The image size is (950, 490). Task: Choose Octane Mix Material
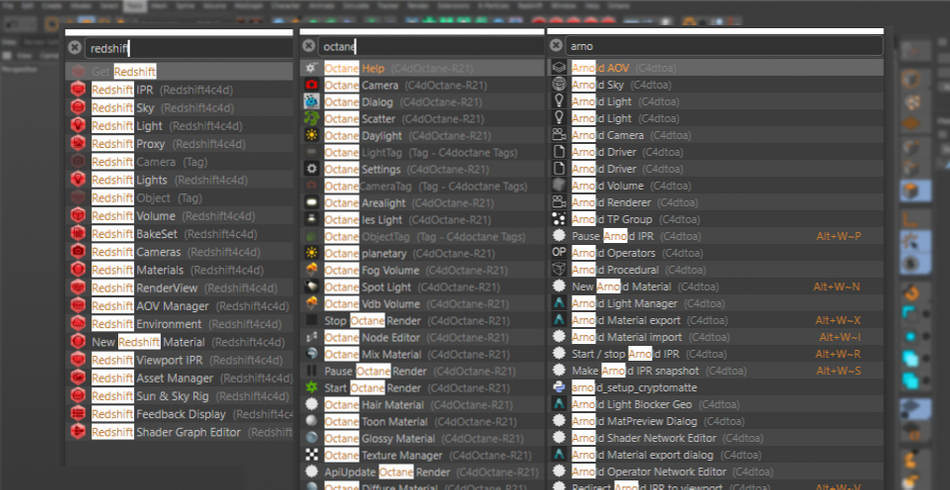coord(422,354)
